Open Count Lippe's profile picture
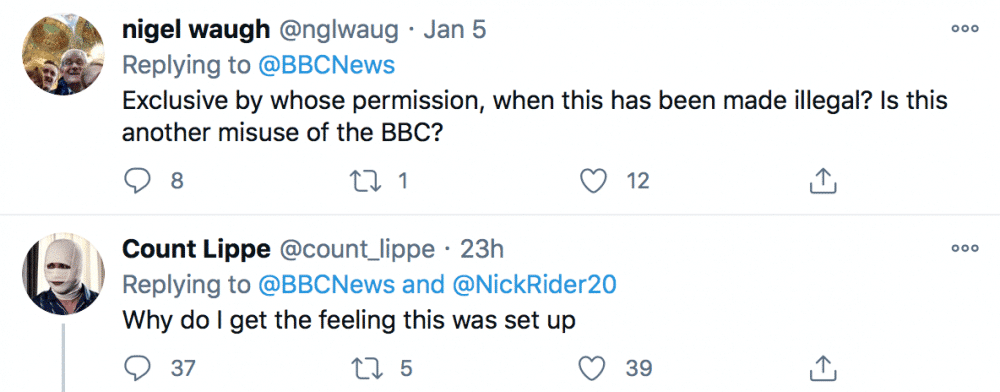The height and width of the screenshot is (392, 1000). coord(63,273)
